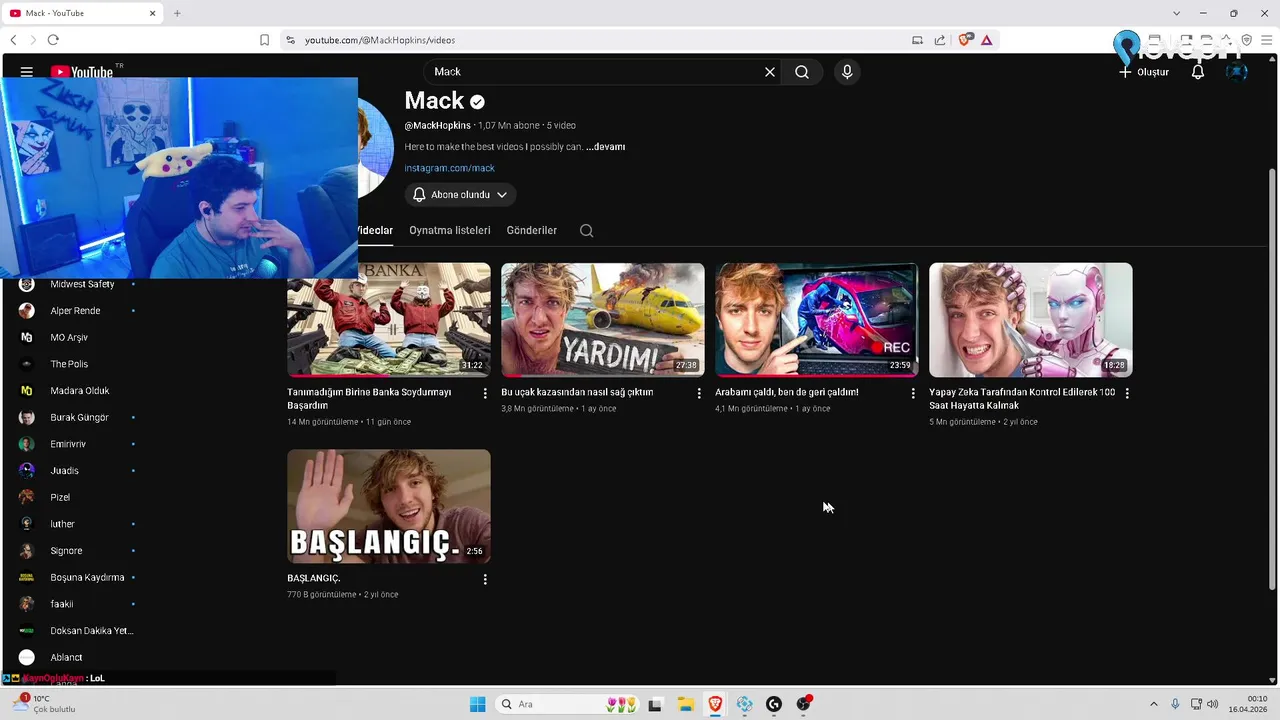Clear the search text with the X
The height and width of the screenshot is (720, 1280).
point(770,72)
